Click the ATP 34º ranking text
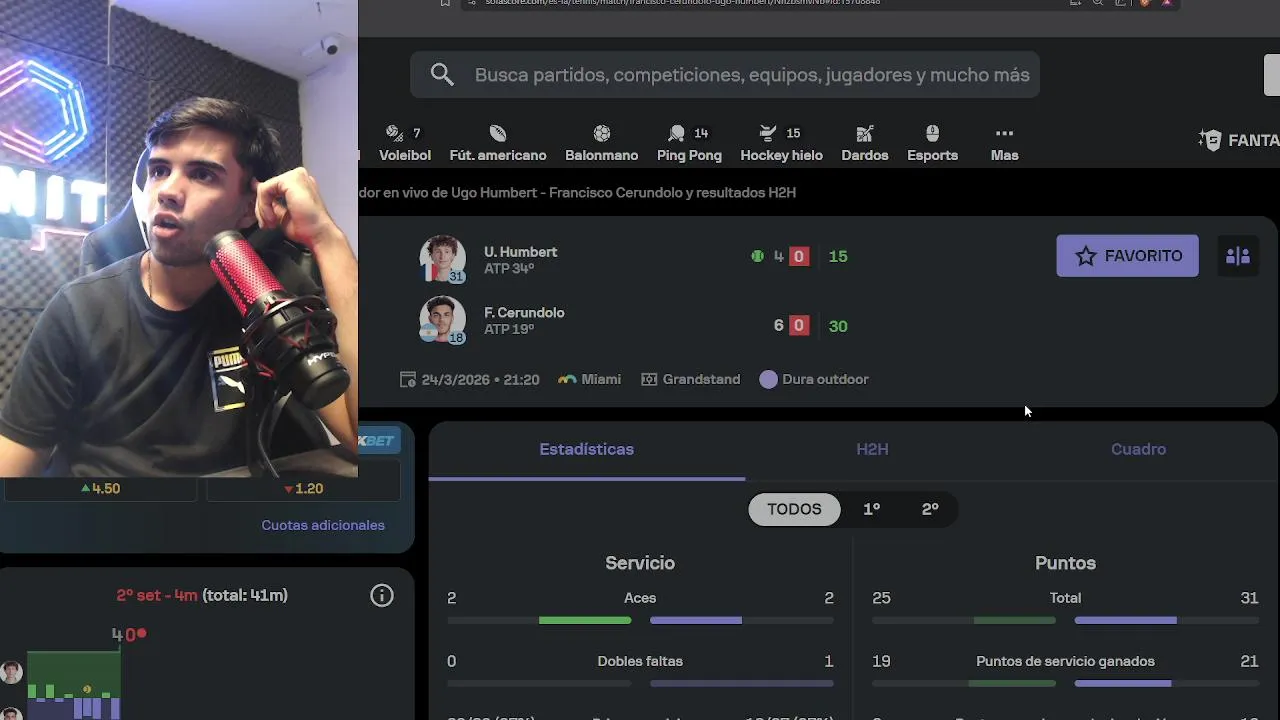 click(x=509, y=269)
